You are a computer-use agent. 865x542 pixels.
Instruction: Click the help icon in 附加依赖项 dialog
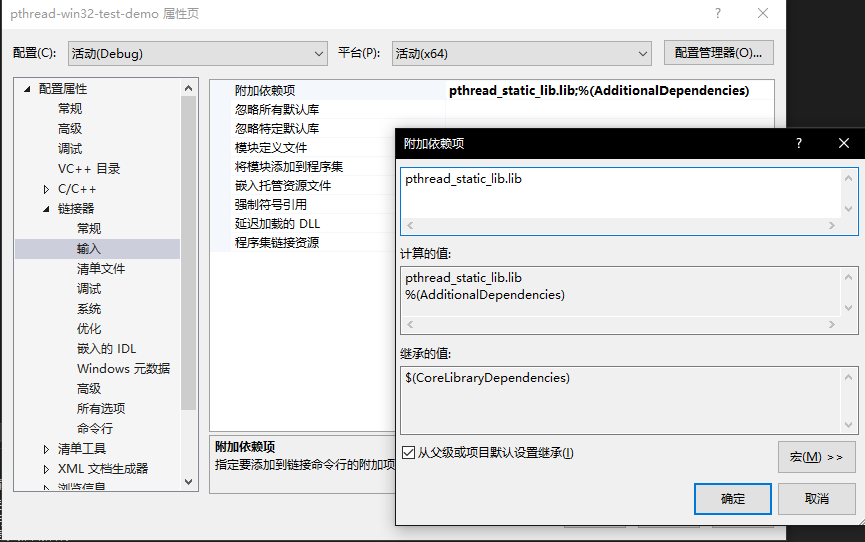799,144
